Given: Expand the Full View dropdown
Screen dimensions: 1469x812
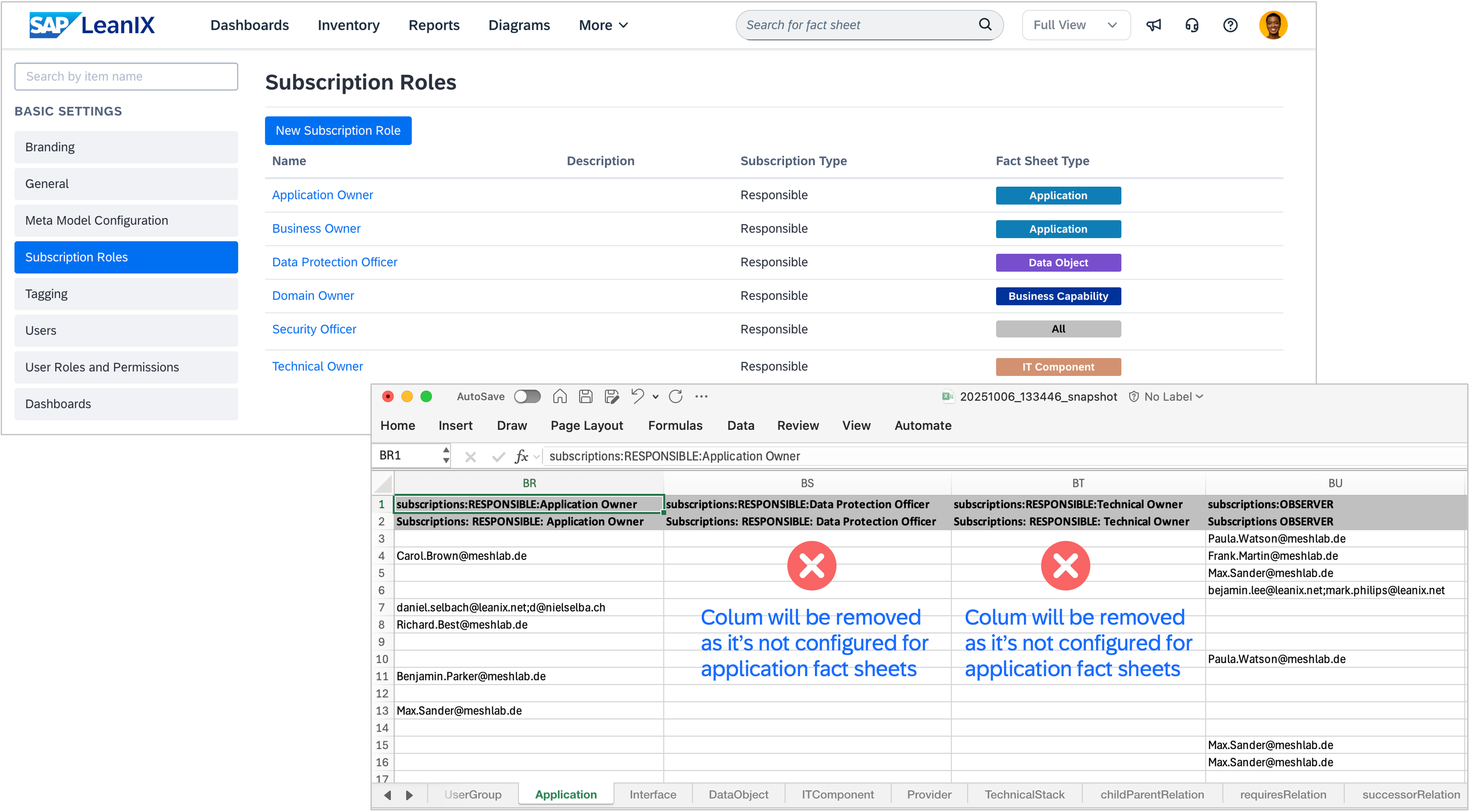Looking at the screenshot, I should (x=1075, y=25).
